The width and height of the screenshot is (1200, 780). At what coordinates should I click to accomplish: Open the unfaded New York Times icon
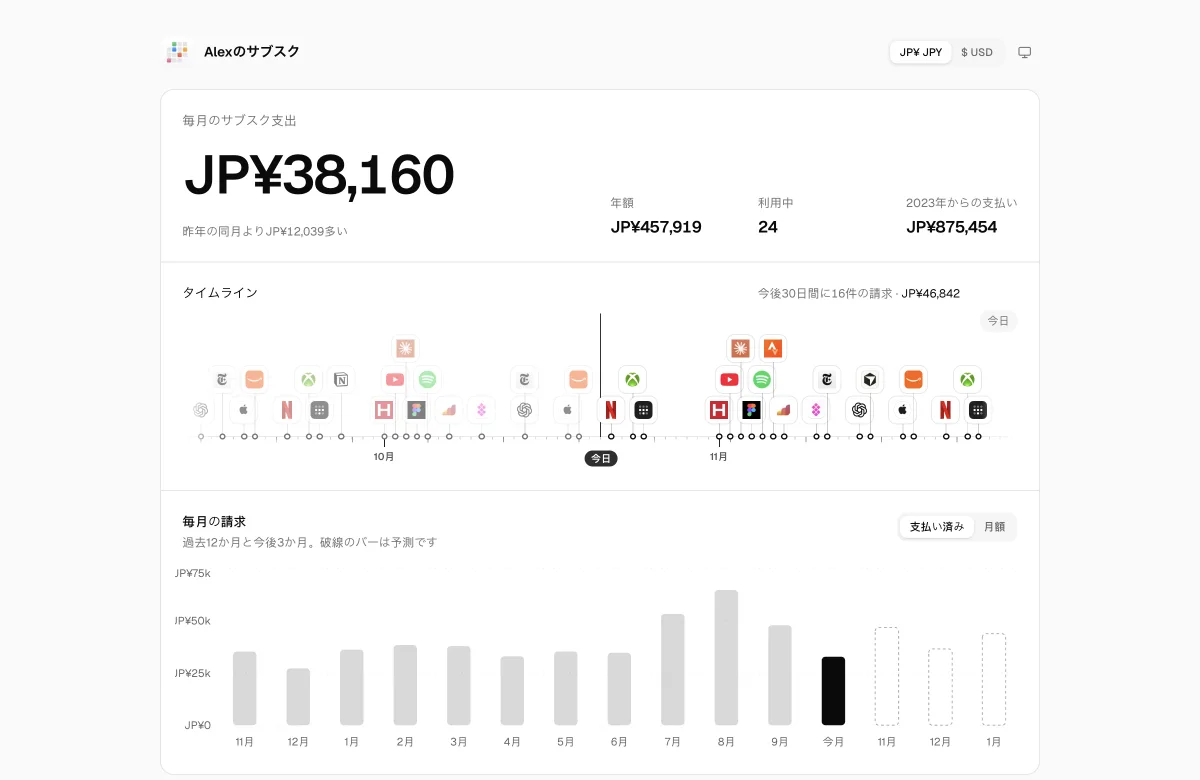coord(826,380)
